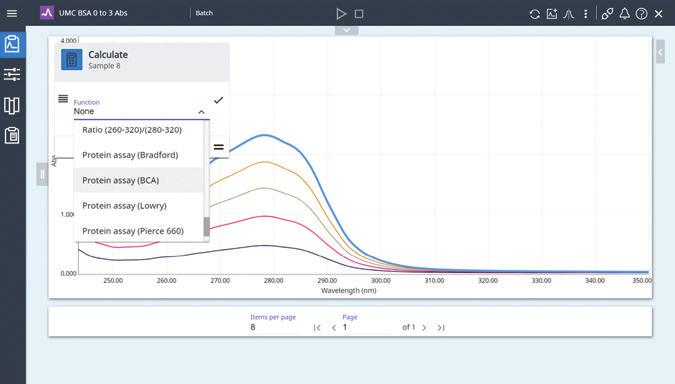Select Ratio (260-320)/(280-320) option

[x=138, y=130]
